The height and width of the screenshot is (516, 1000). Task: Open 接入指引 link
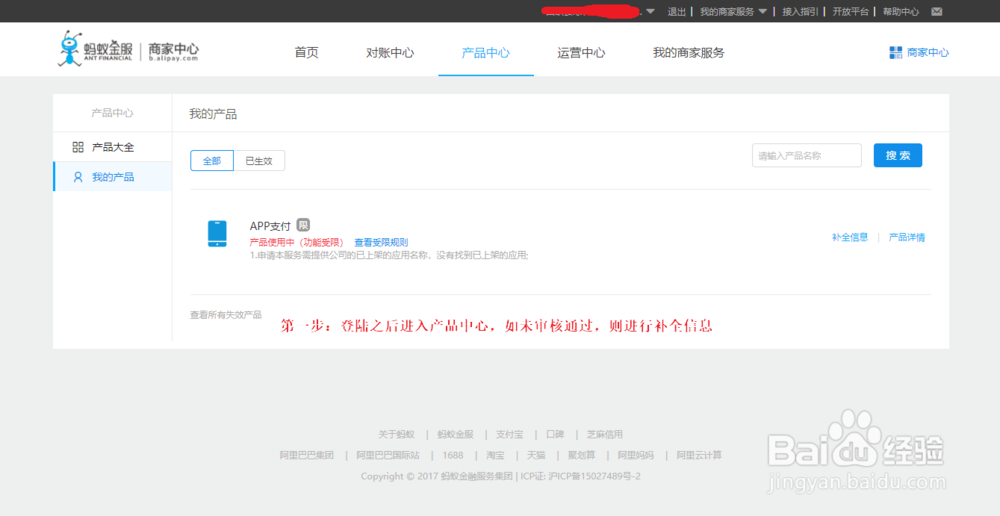pyautogui.click(x=800, y=11)
